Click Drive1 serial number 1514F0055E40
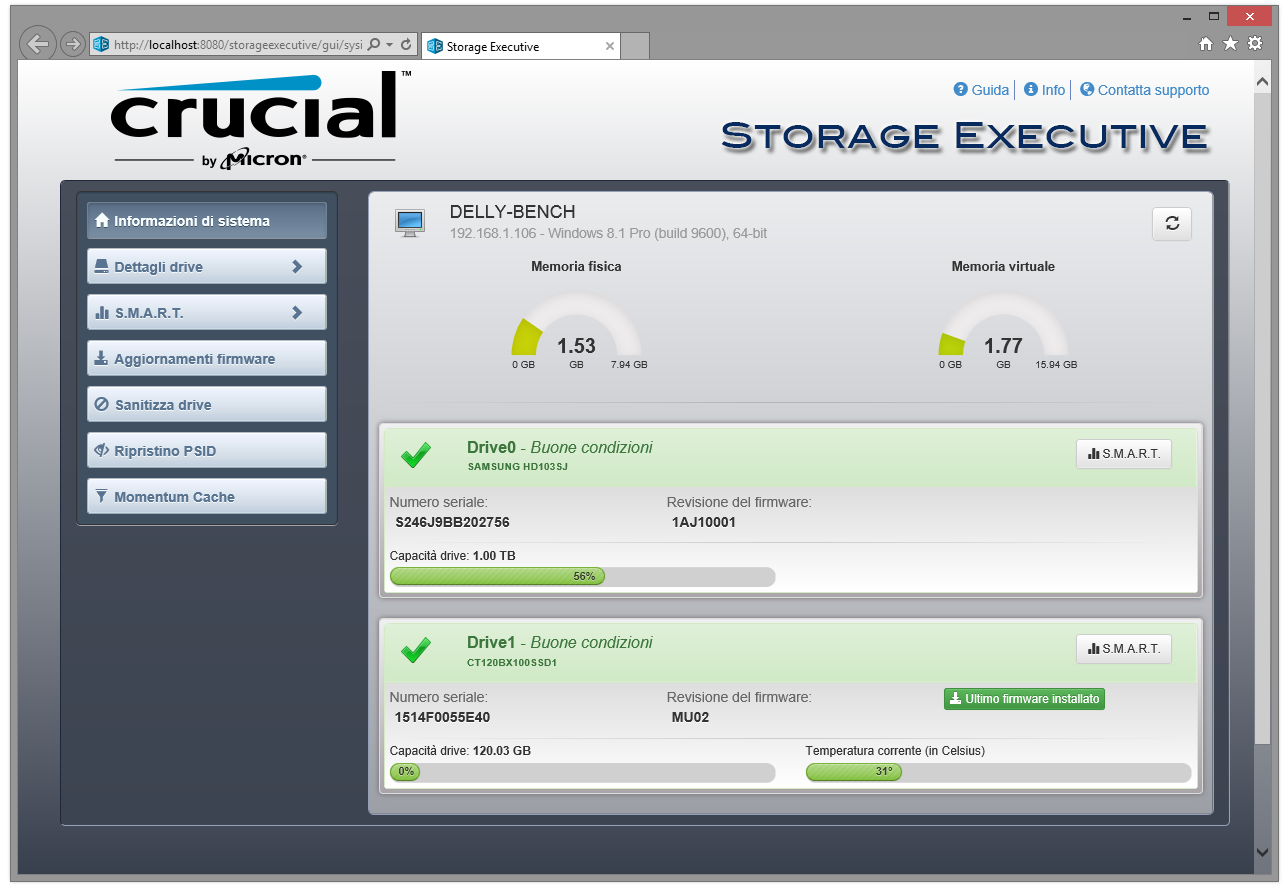1287x891 pixels. pyautogui.click(x=442, y=717)
